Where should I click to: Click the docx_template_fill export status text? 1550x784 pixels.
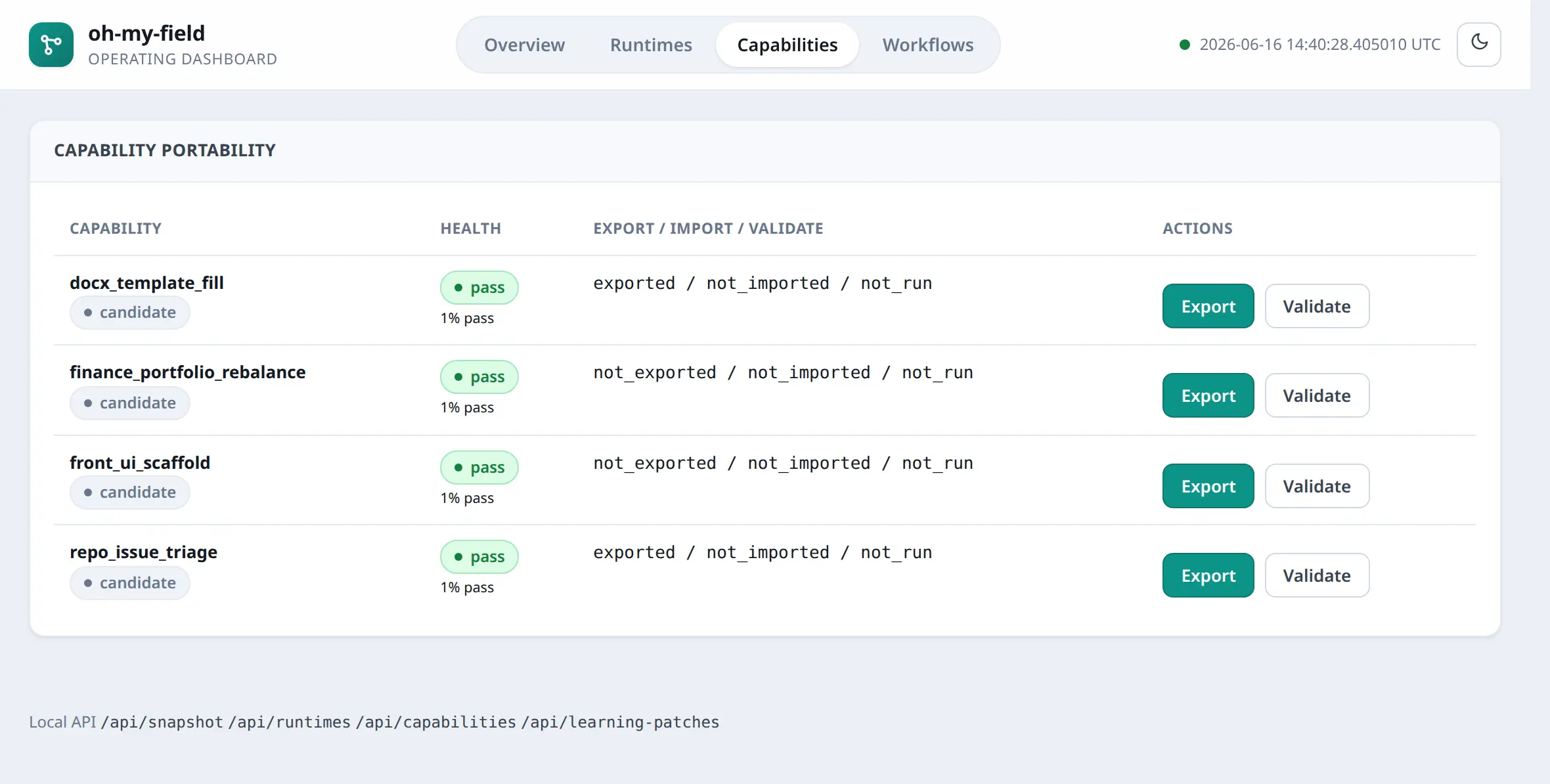[763, 283]
